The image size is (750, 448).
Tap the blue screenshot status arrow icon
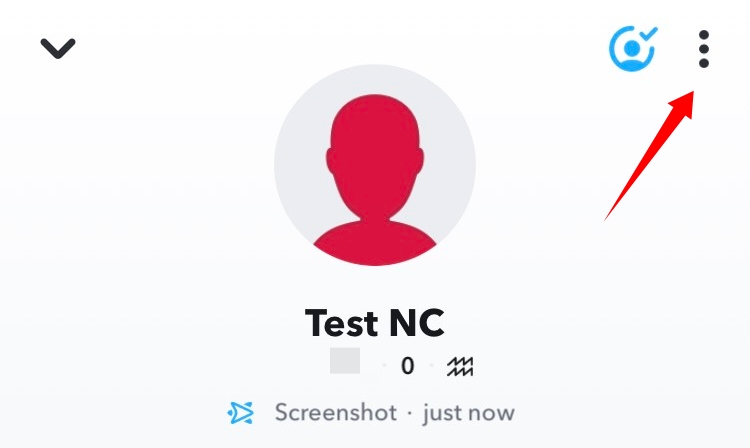(241, 413)
